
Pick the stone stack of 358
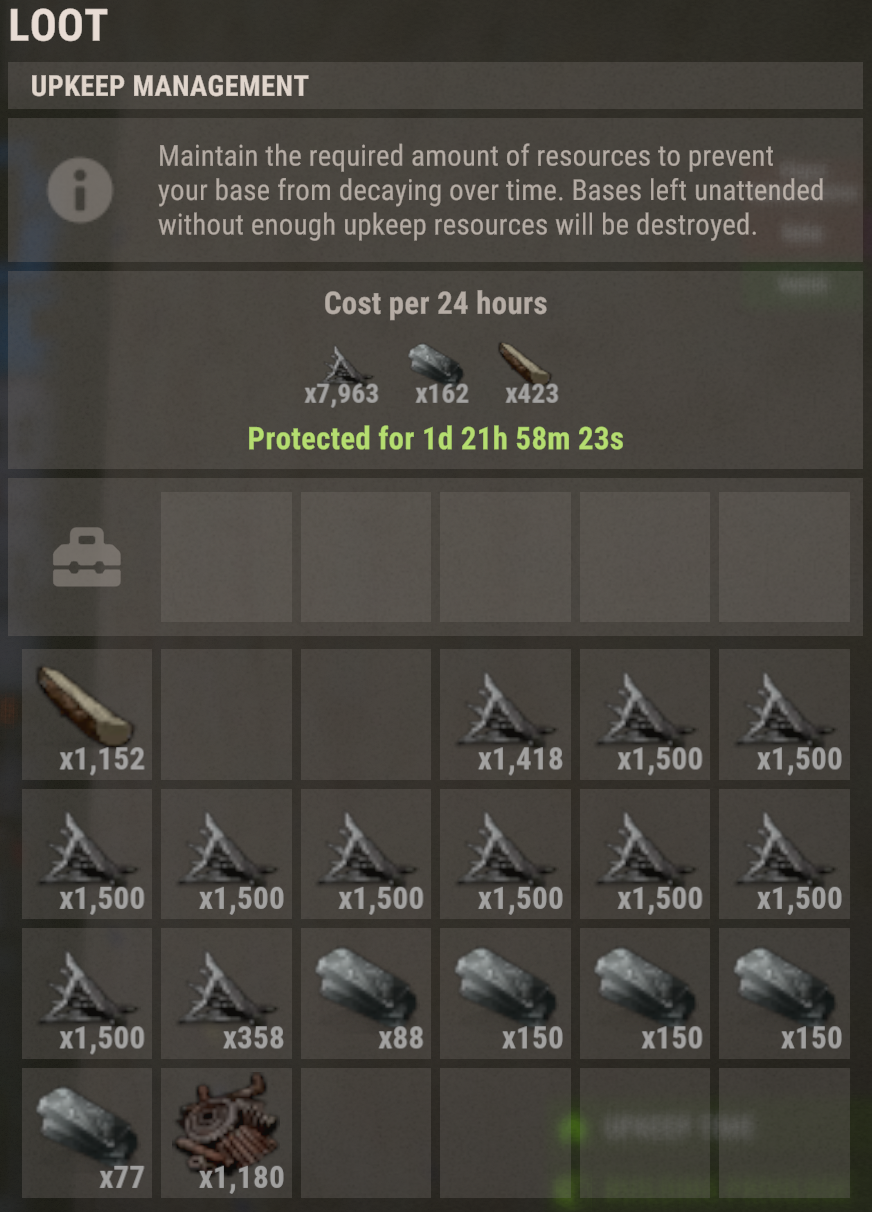[226, 993]
